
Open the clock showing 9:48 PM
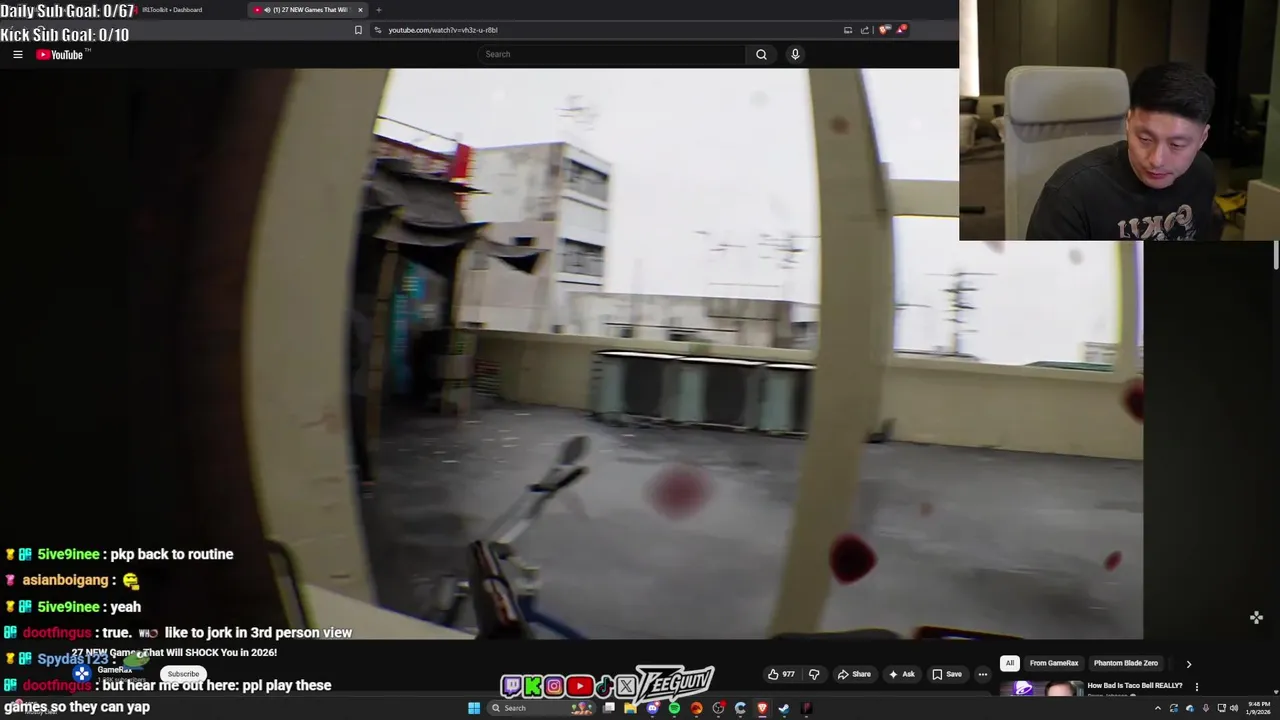1258,708
